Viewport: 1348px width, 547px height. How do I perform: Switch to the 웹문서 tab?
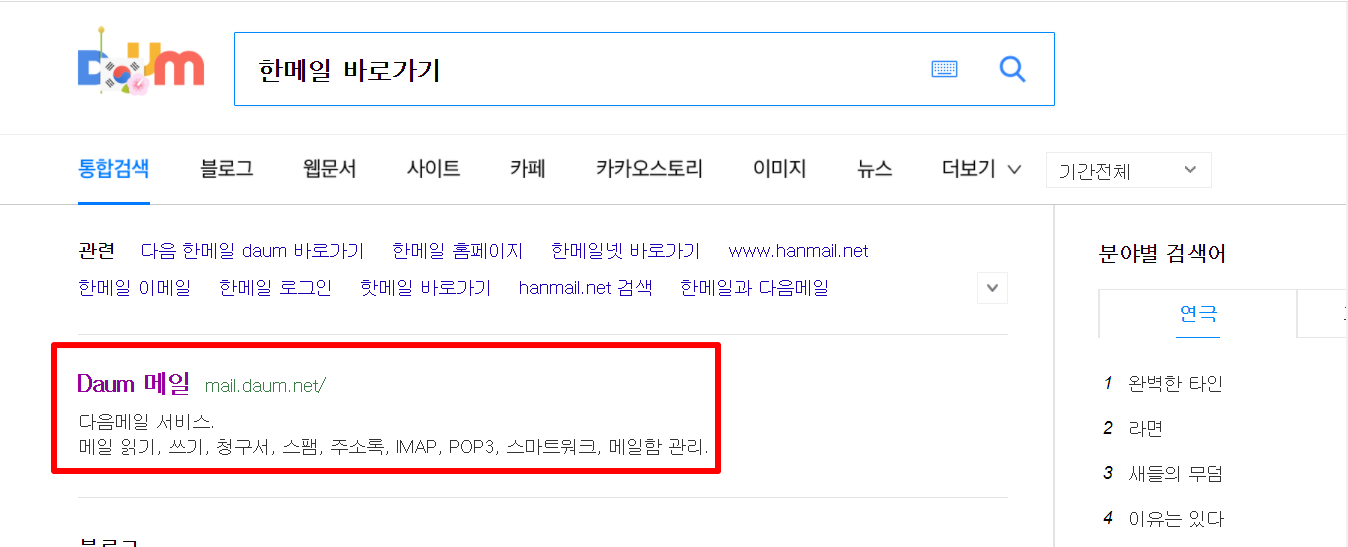click(x=330, y=169)
